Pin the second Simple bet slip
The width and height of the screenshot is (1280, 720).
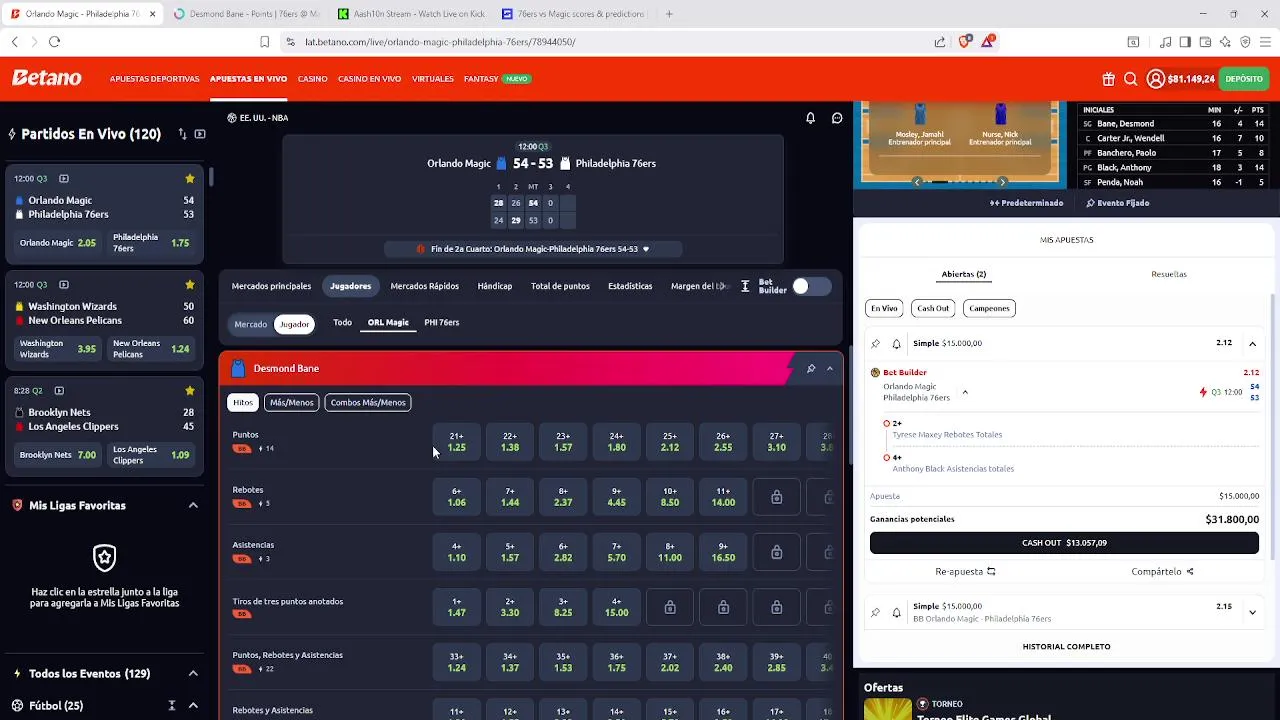pyautogui.click(x=875, y=612)
